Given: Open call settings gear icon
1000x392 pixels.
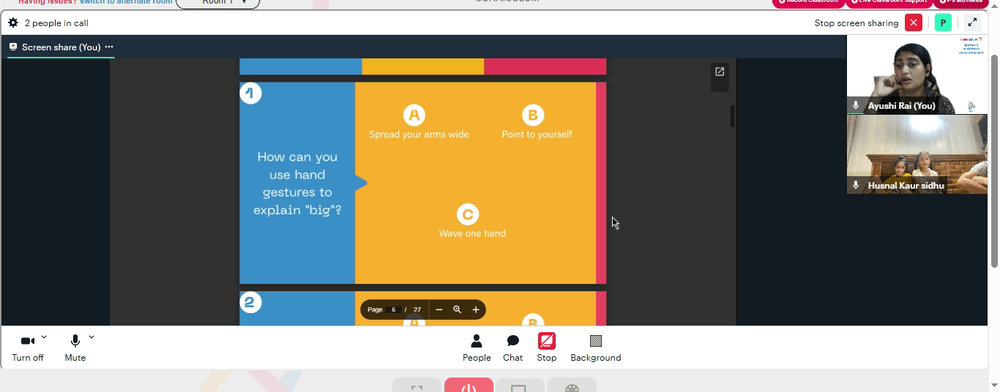Looking at the screenshot, I should (x=13, y=23).
